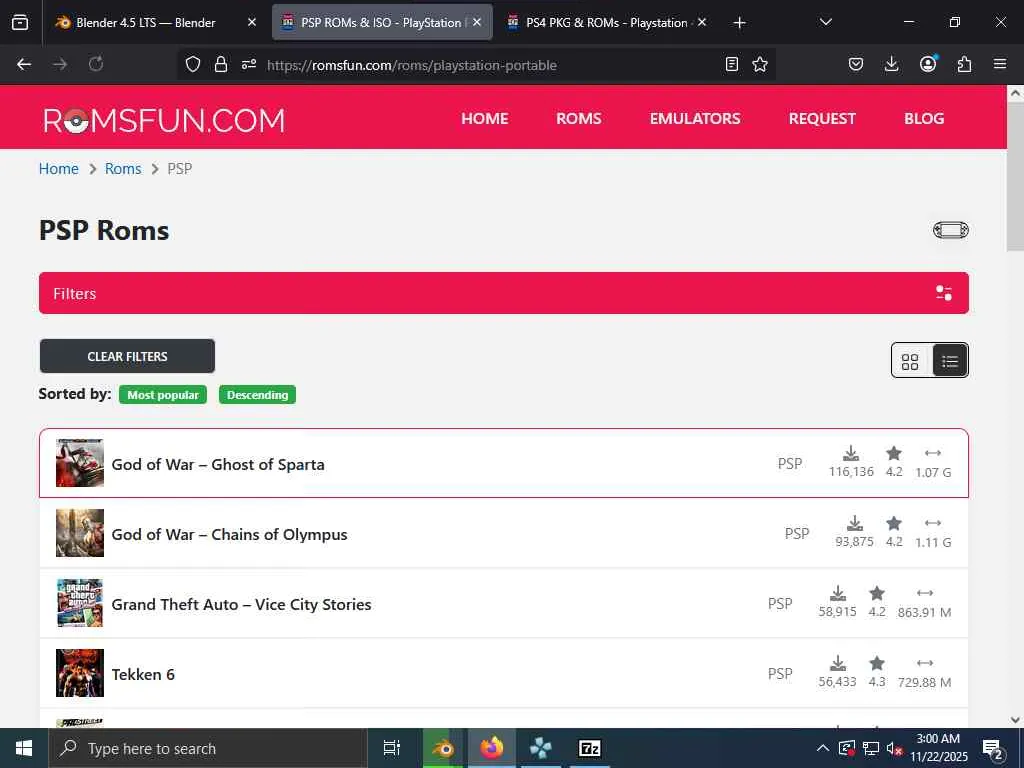
Task: Click the Most popular sort tag
Action: [x=163, y=394]
